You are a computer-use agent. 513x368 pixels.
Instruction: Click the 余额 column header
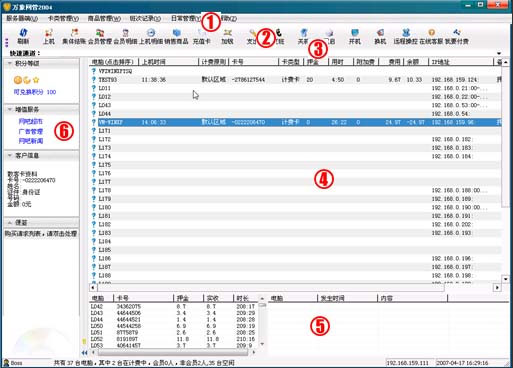(x=416, y=62)
